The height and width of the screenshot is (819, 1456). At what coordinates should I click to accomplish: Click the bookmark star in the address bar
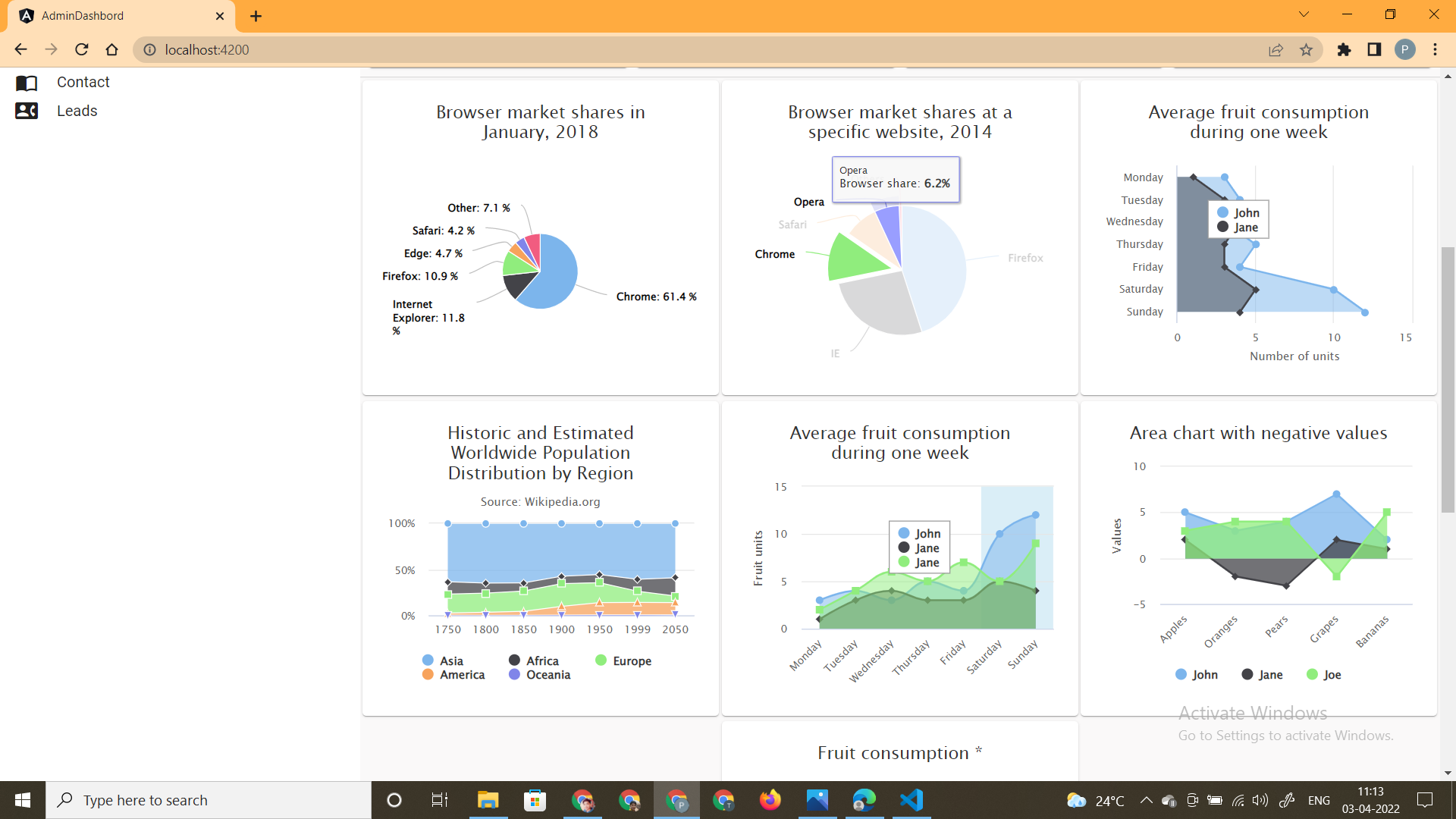point(1307,49)
